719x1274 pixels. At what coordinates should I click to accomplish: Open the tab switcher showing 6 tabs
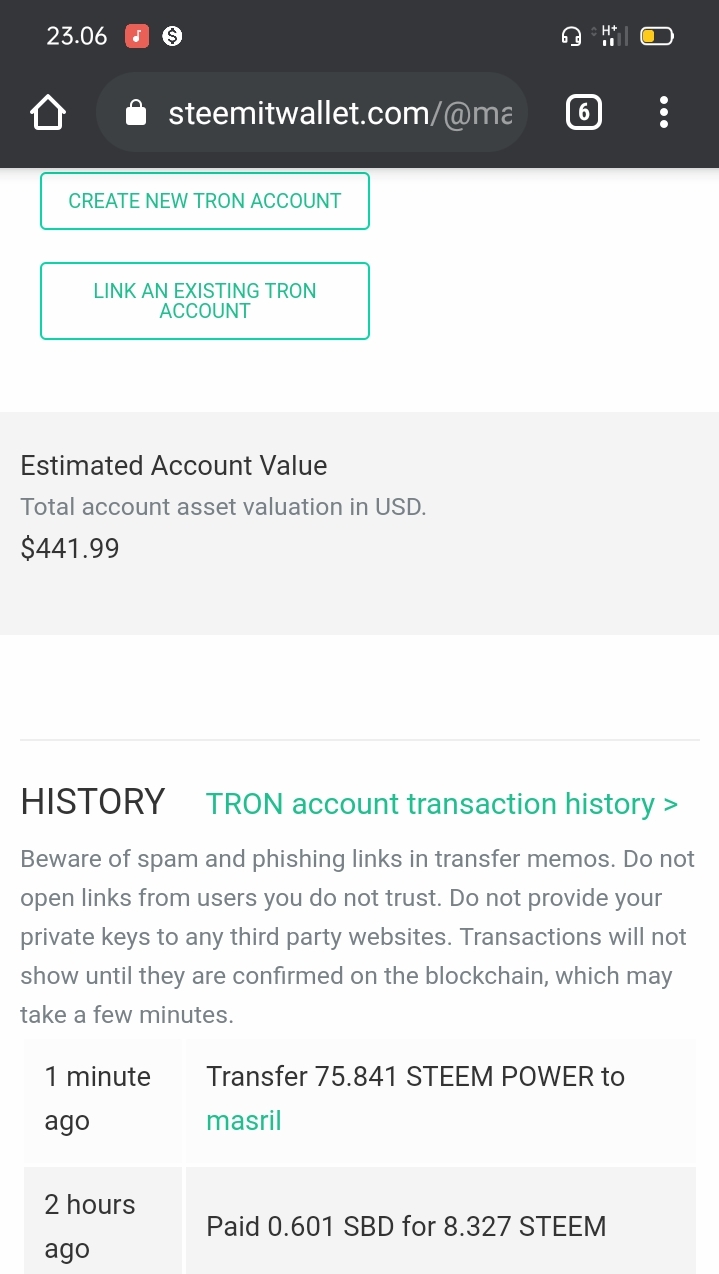coord(584,113)
